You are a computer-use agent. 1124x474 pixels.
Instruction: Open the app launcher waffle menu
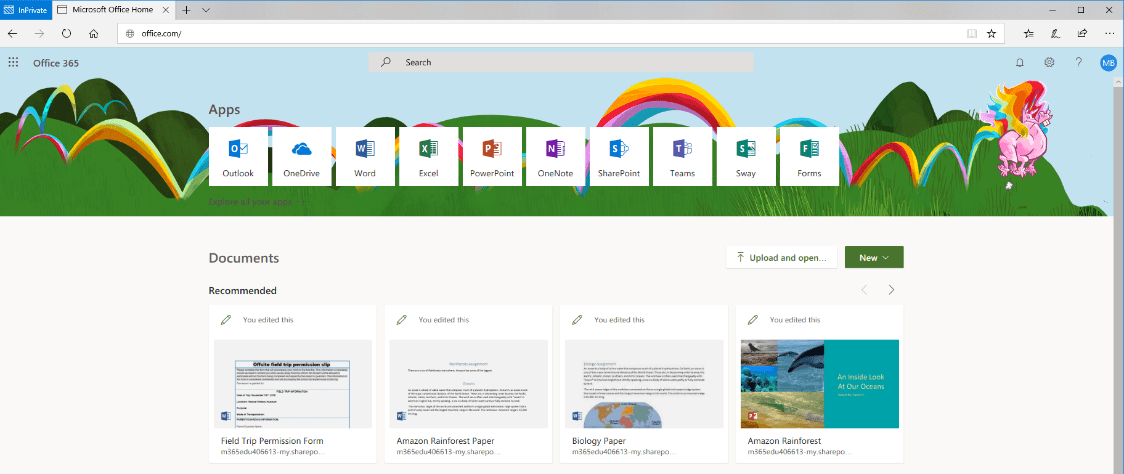13,62
